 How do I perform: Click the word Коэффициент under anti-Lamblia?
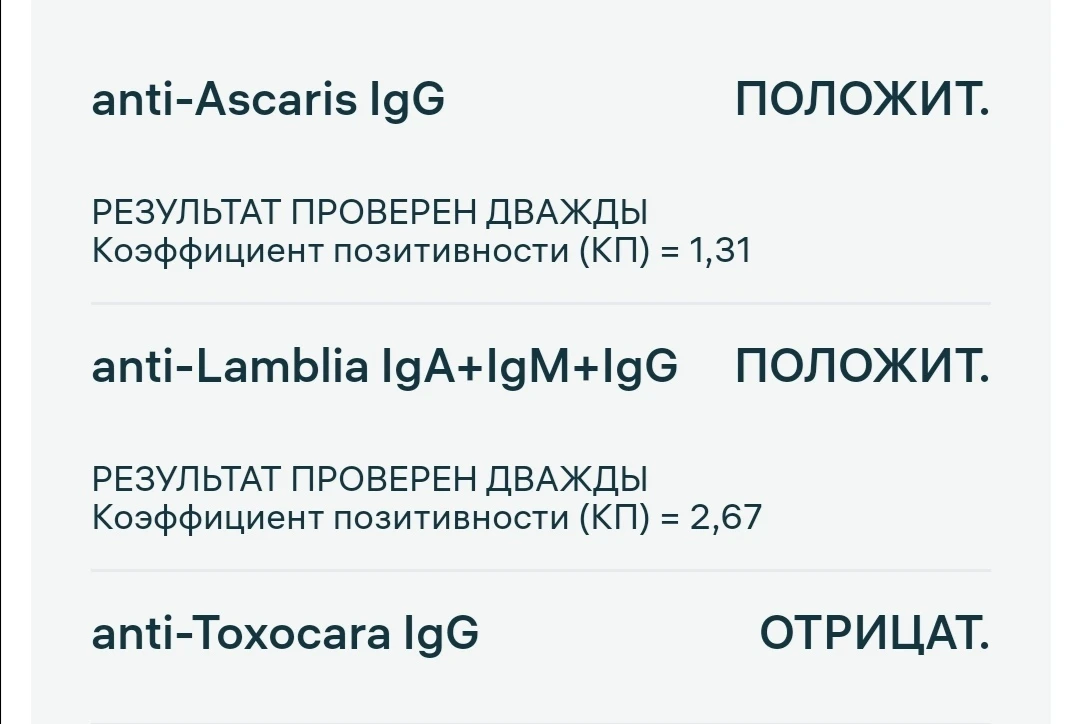(x=207, y=518)
